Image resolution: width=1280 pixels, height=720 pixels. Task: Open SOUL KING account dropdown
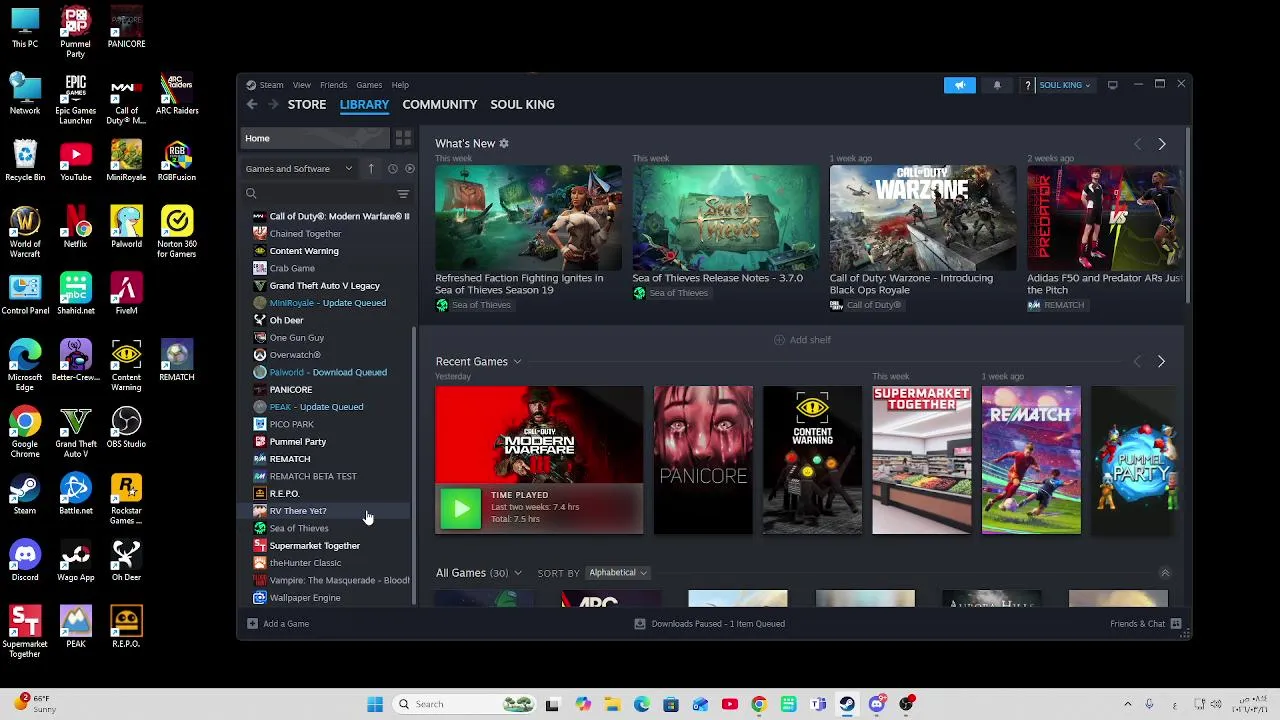pos(1064,85)
